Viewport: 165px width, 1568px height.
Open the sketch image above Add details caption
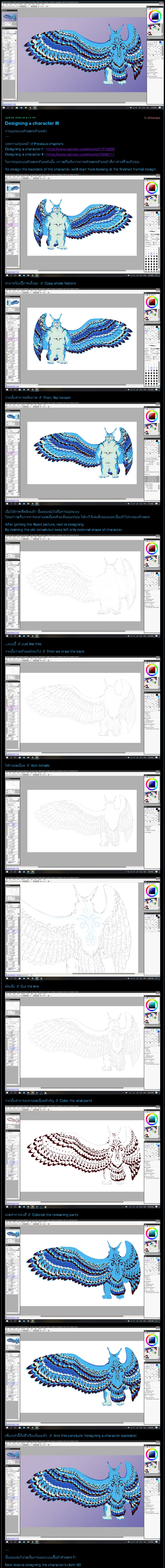(x=82, y=708)
